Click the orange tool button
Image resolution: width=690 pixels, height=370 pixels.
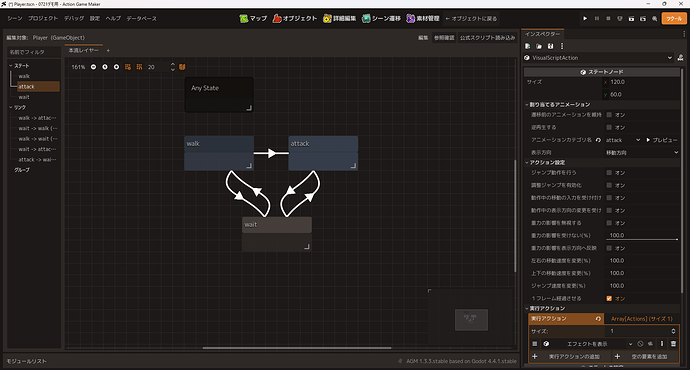pyautogui.click(x=674, y=18)
